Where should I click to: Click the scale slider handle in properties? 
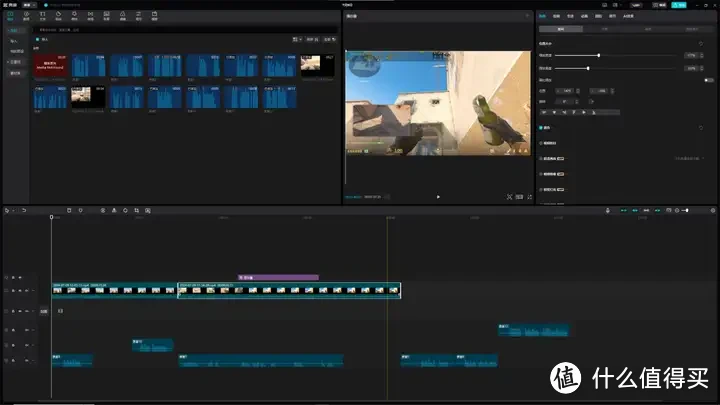pyautogui.click(x=599, y=56)
